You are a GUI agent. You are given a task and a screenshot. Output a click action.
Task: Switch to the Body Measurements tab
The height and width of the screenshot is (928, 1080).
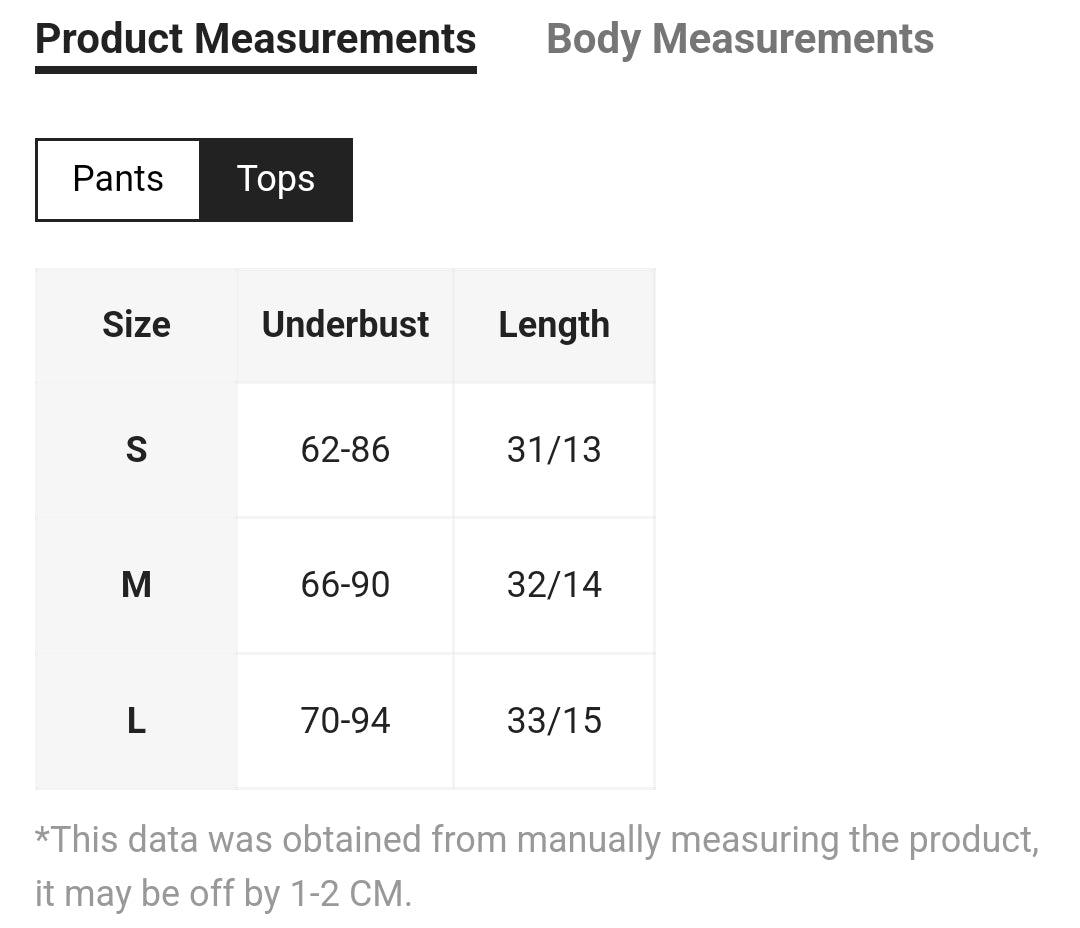coord(739,39)
